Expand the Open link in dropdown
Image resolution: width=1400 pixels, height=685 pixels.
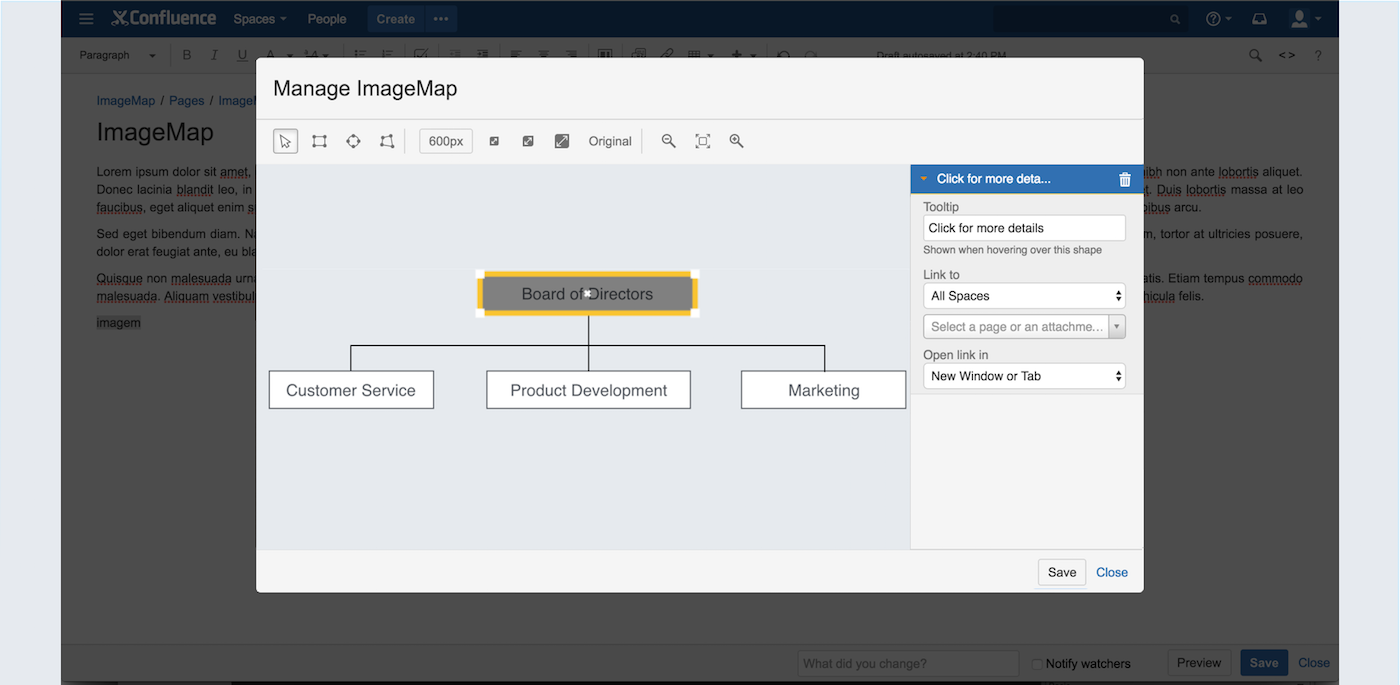click(x=1024, y=376)
